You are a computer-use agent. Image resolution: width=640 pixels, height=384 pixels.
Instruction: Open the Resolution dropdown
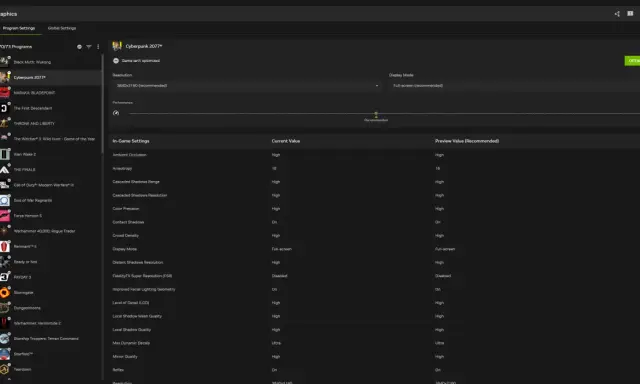(247, 86)
